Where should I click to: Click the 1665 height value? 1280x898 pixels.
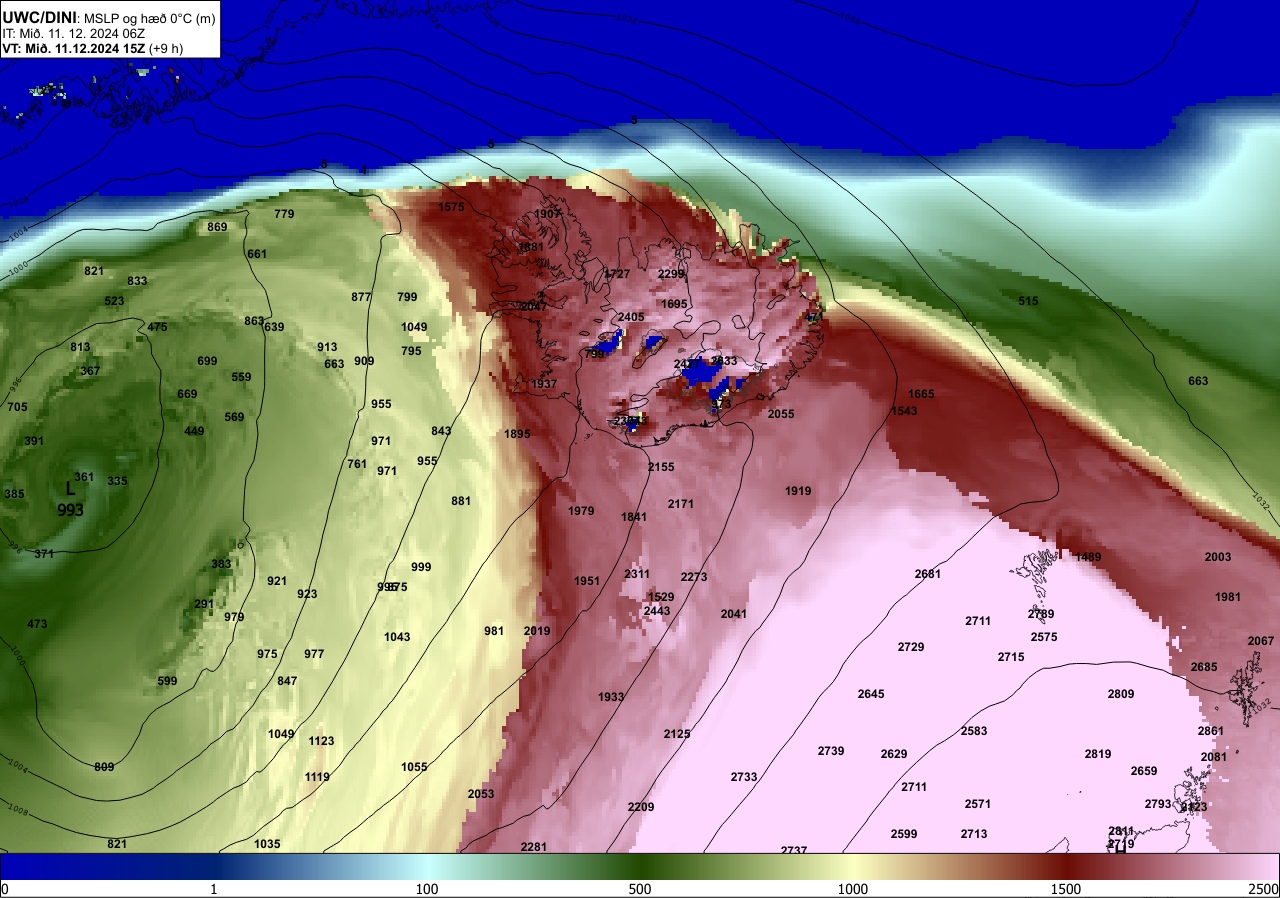click(x=921, y=394)
